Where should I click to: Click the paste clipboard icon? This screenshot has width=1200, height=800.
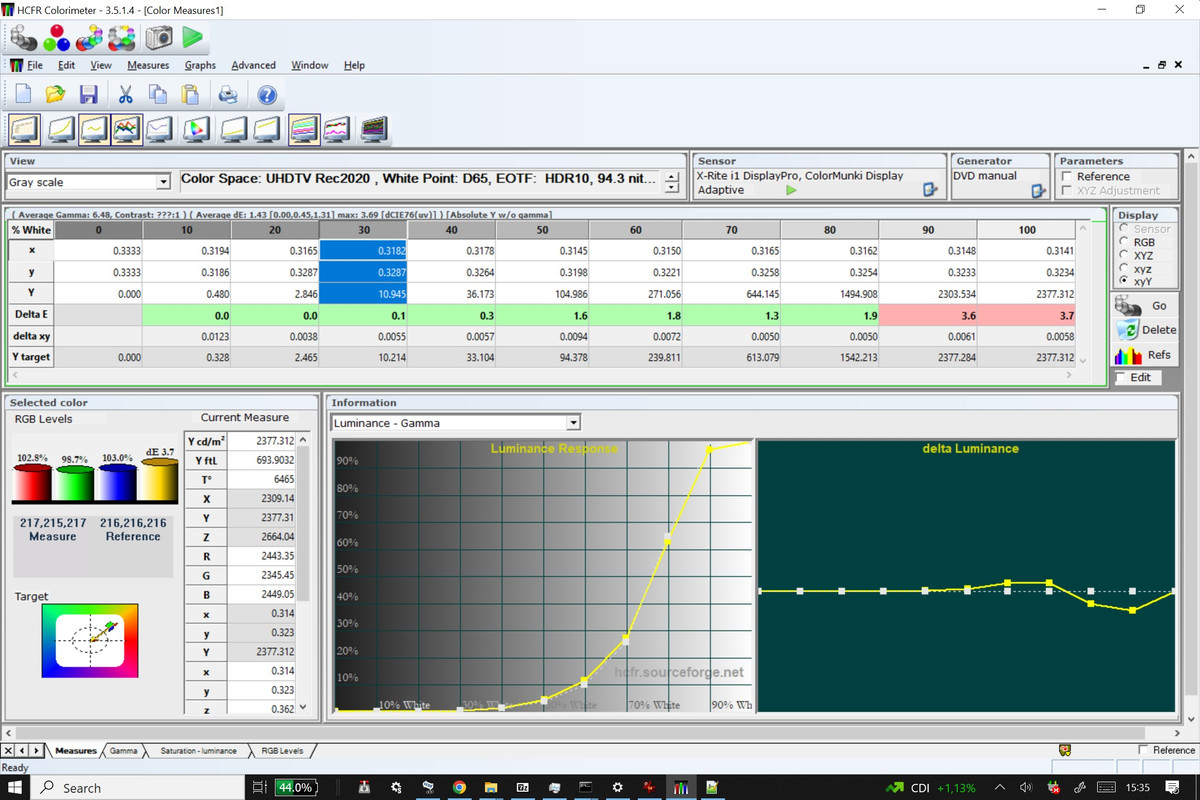[x=190, y=95]
